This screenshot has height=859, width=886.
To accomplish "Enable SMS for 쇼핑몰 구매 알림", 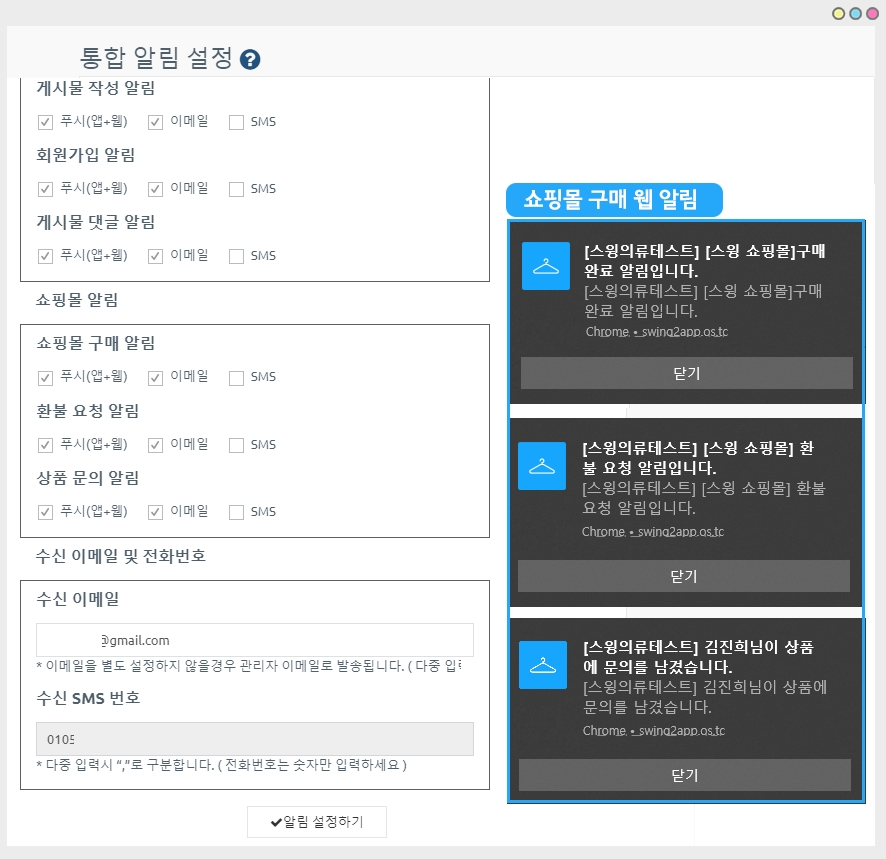I will coord(236,378).
